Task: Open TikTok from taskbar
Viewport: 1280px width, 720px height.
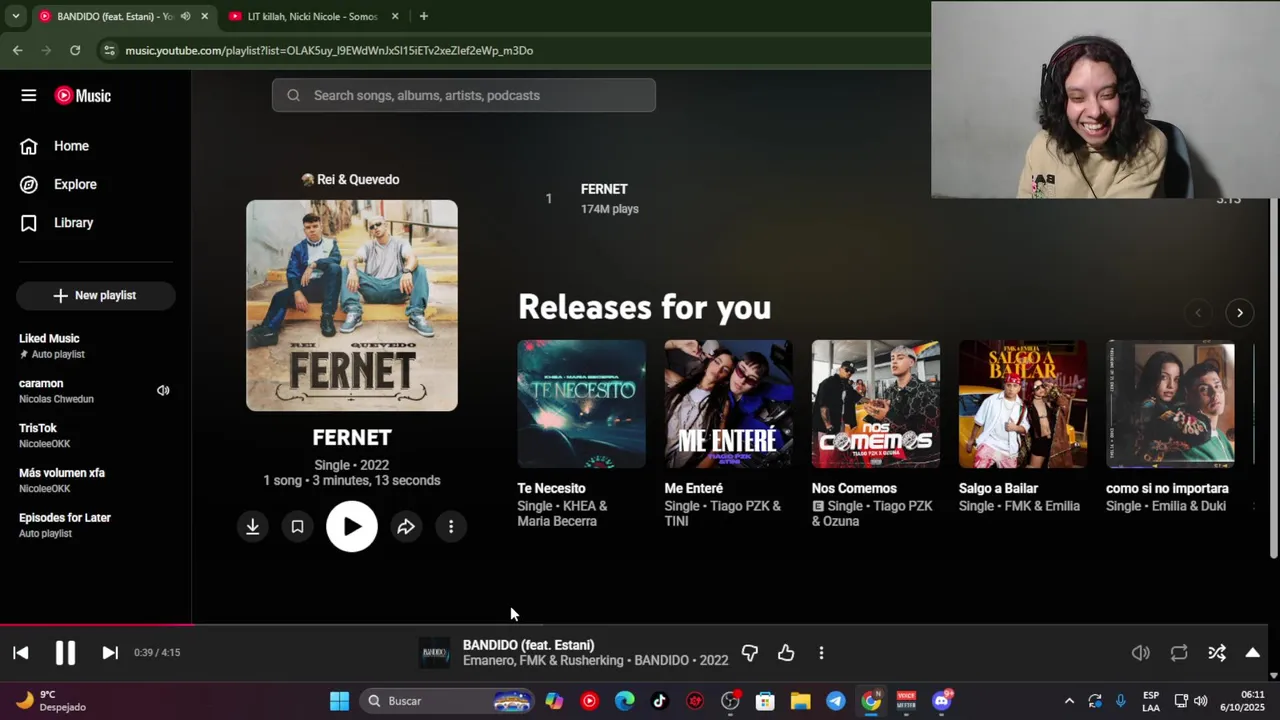Action: pos(660,701)
